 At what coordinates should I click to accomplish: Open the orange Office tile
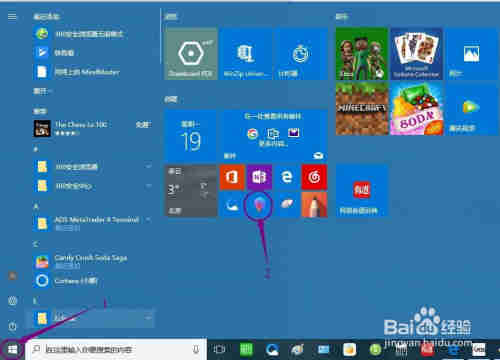232,177
